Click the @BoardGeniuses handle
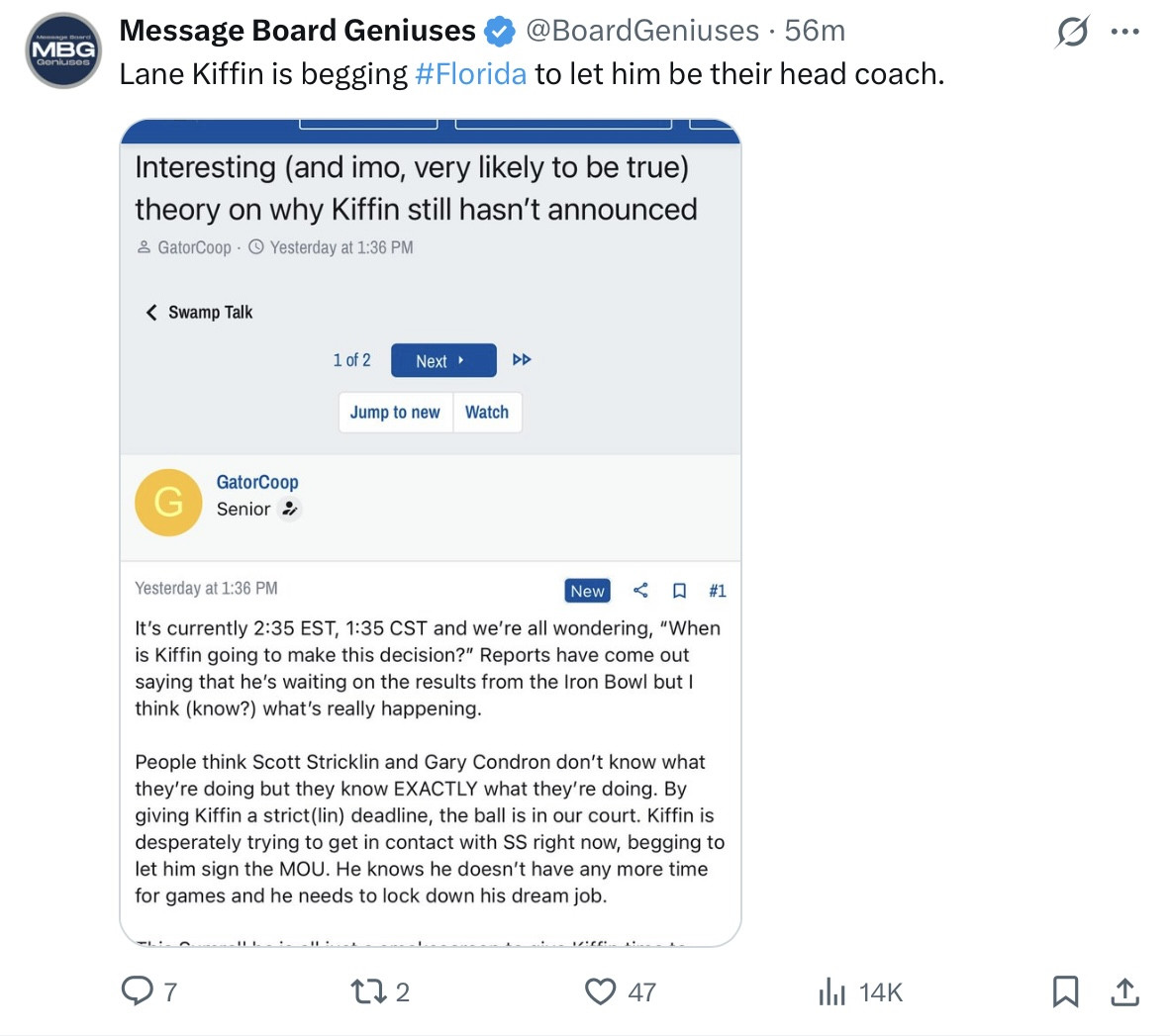This screenshot has width=1170, height=1036. click(x=642, y=32)
